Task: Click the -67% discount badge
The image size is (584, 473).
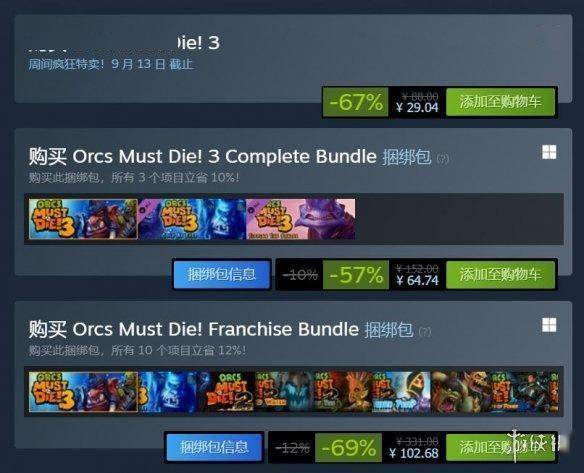Action: point(356,102)
